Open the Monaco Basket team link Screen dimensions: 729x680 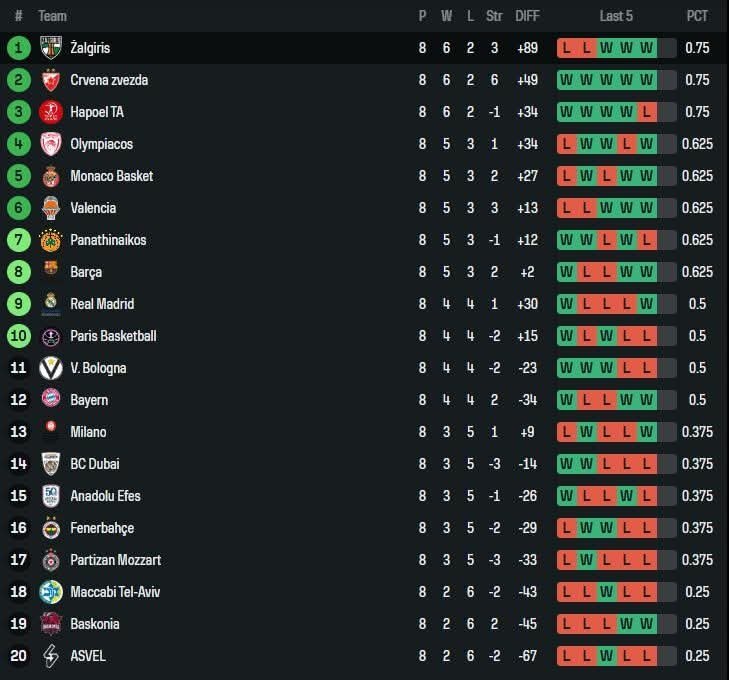pos(112,176)
